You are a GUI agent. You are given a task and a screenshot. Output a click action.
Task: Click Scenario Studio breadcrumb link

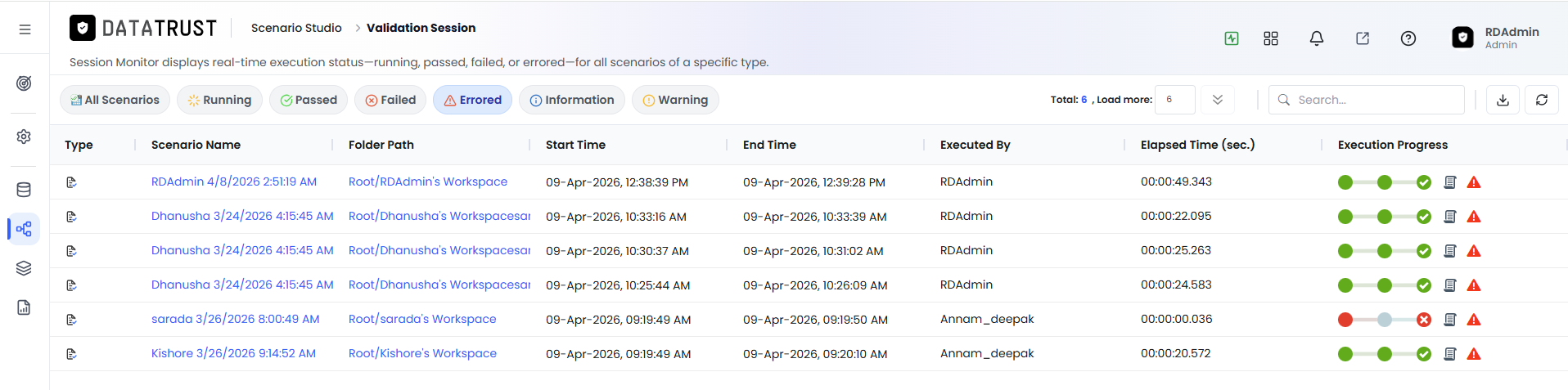coord(296,28)
